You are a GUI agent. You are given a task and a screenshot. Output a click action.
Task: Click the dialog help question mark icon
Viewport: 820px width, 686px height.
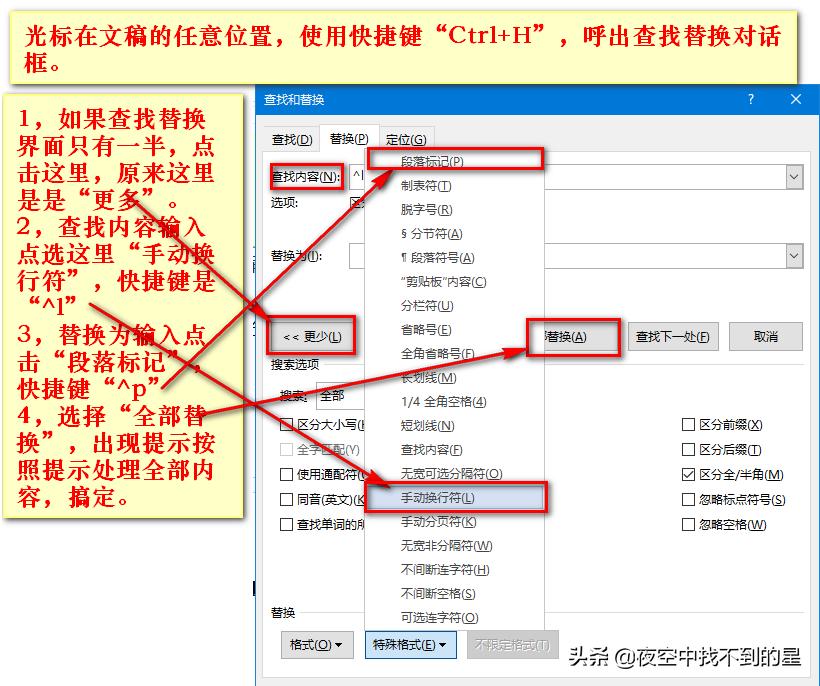coord(750,100)
